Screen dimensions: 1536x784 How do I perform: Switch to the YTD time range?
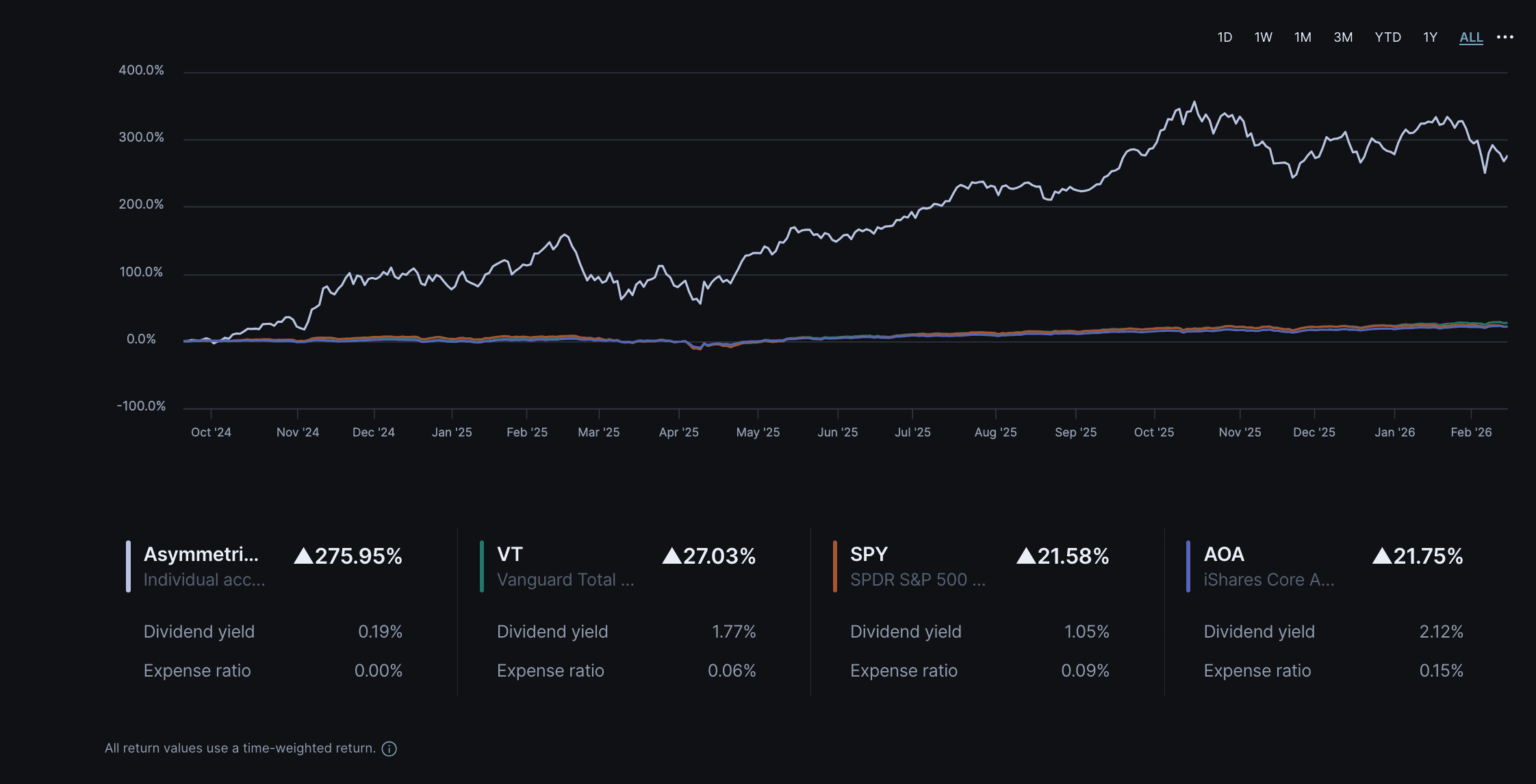(x=1388, y=37)
